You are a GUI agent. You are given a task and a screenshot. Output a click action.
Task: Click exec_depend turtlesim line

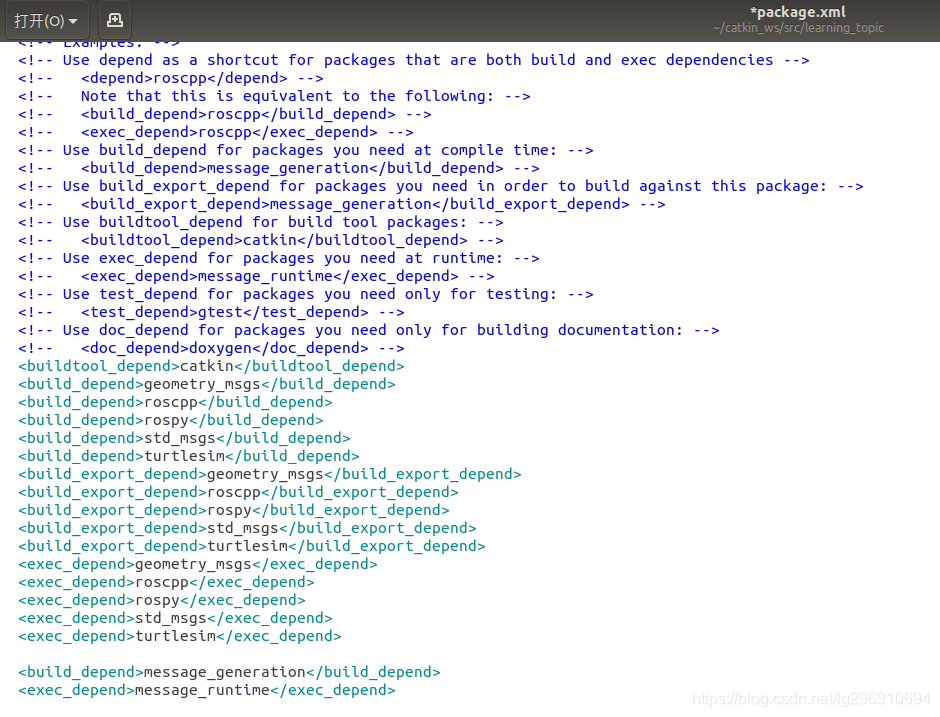click(x=180, y=635)
